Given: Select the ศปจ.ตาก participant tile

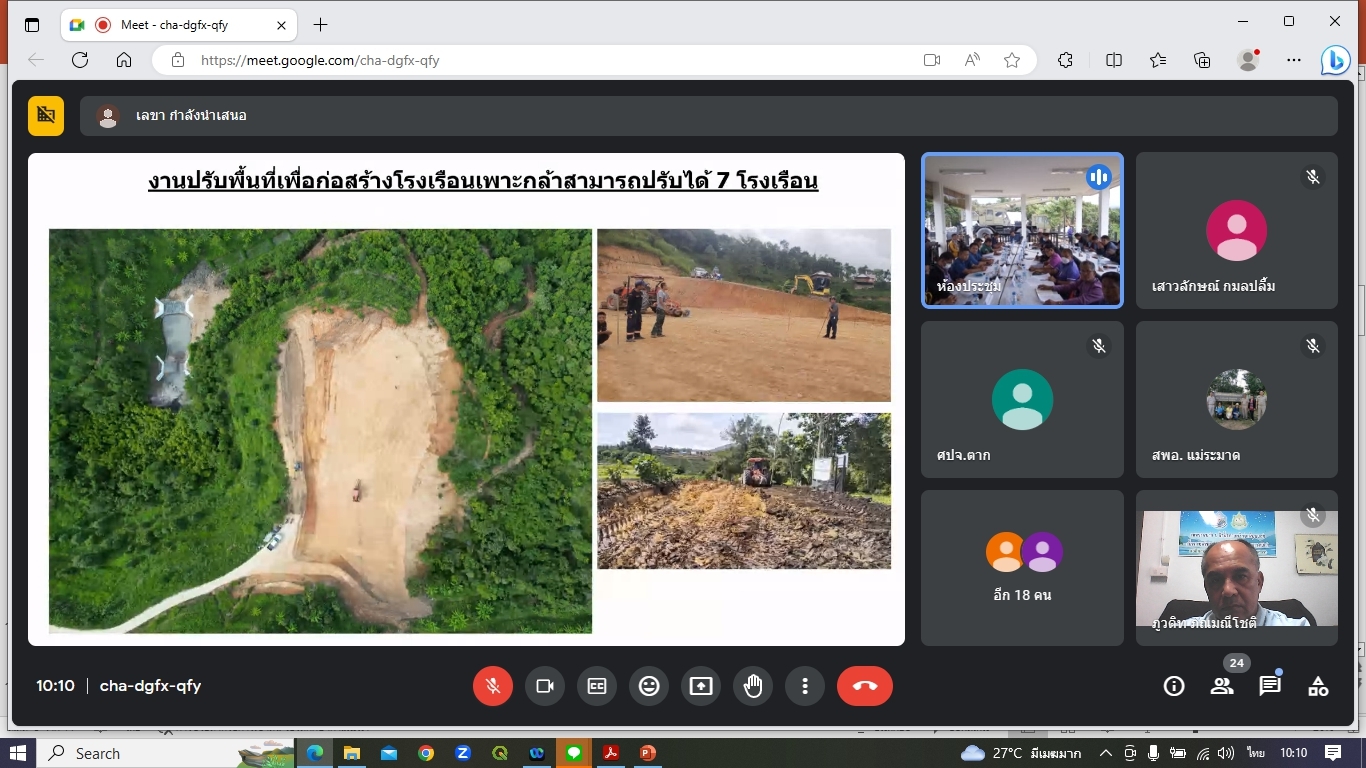Looking at the screenshot, I should (1022, 399).
